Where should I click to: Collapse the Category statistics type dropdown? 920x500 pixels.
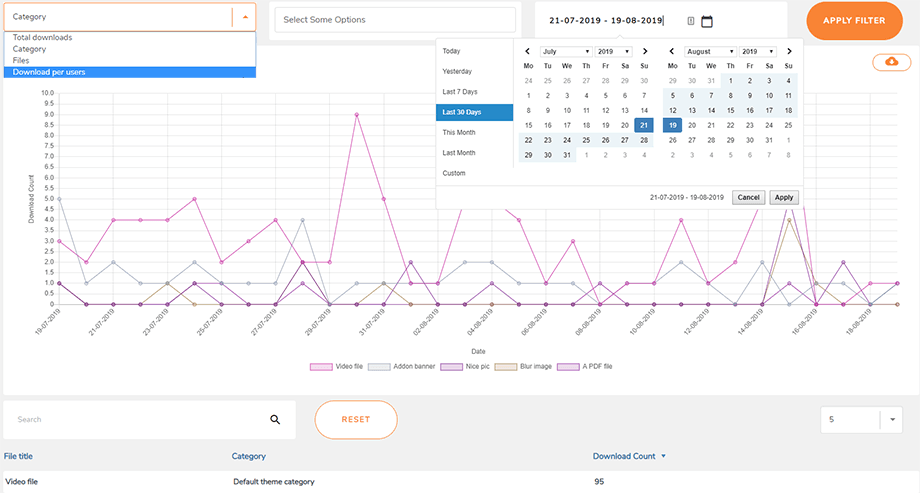[x=245, y=17]
